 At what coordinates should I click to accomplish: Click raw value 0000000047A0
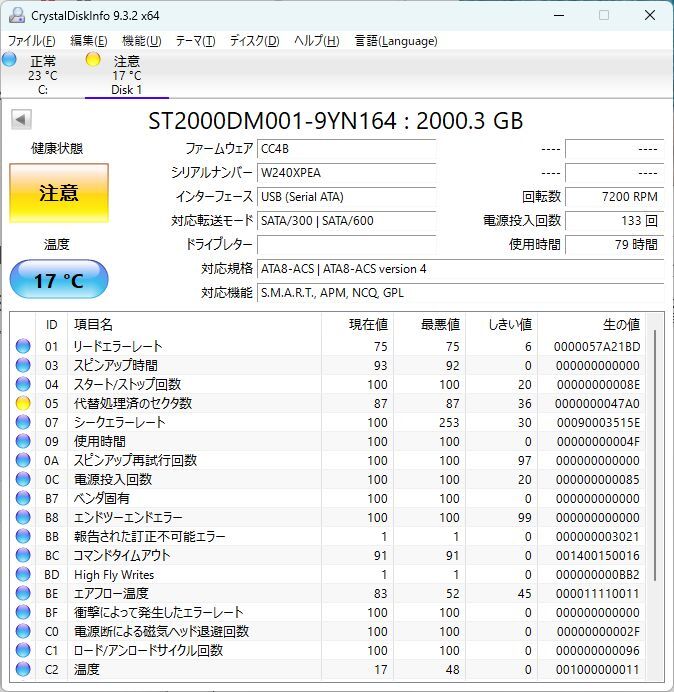coord(597,404)
